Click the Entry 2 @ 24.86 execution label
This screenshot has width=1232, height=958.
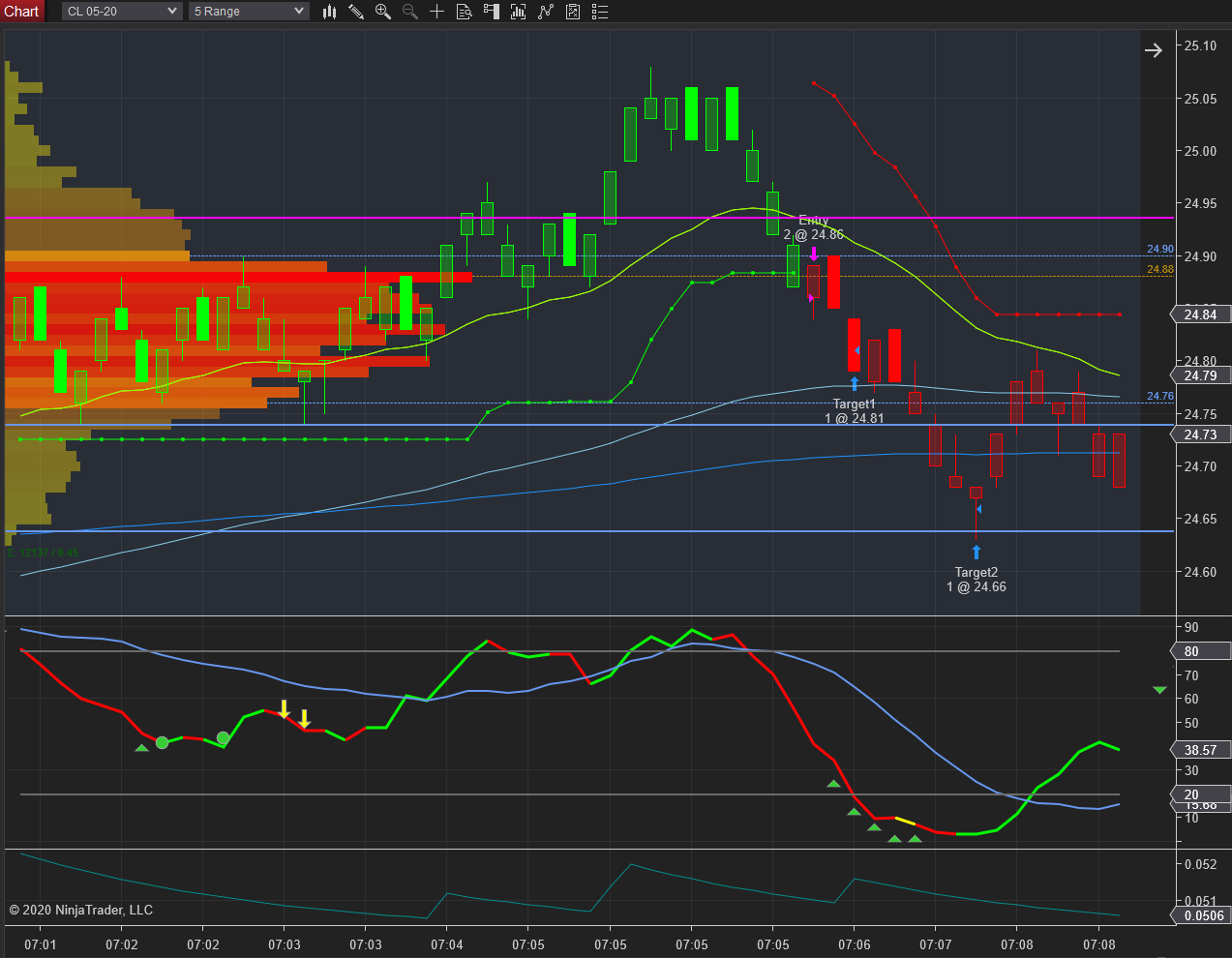click(x=813, y=227)
